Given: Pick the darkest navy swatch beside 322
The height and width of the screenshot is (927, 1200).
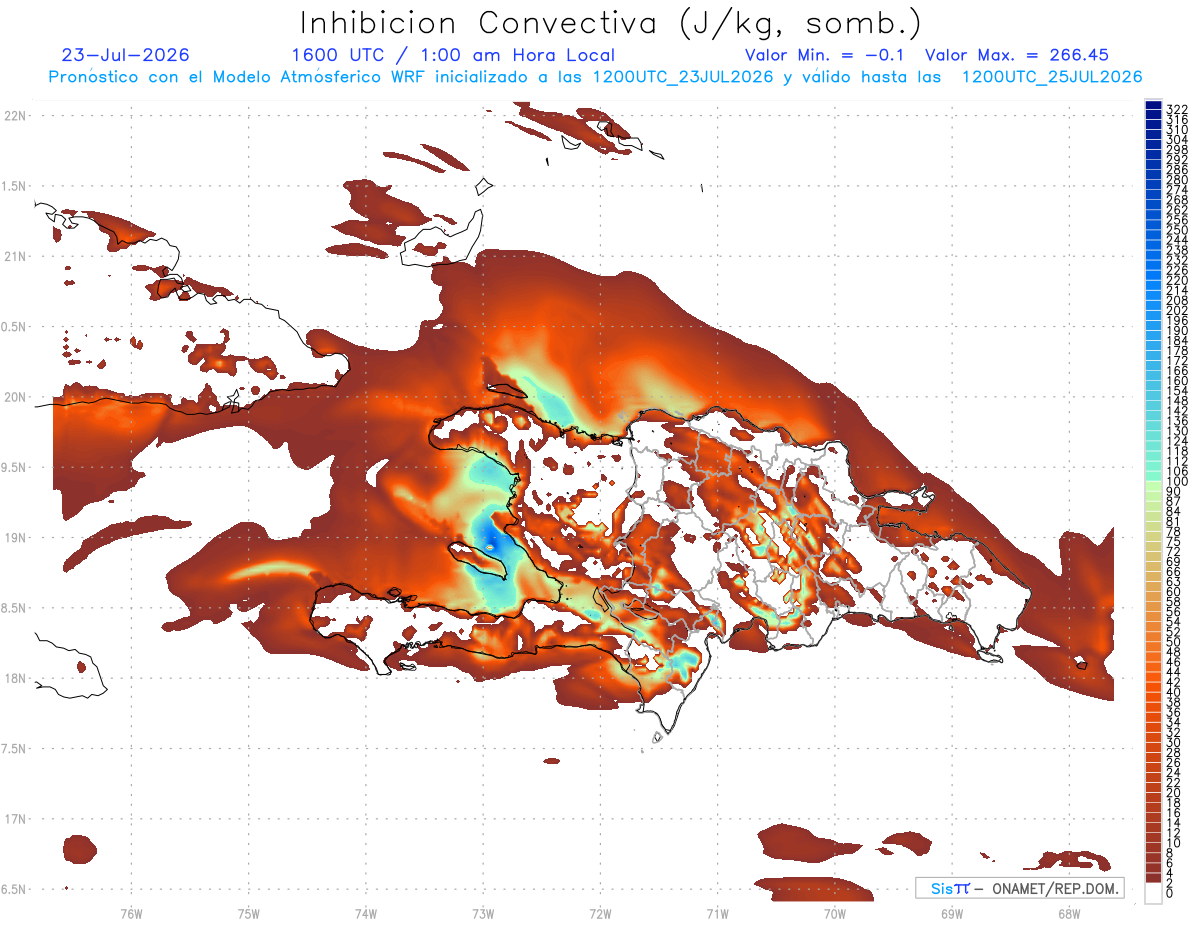Looking at the screenshot, I should [1153, 104].
